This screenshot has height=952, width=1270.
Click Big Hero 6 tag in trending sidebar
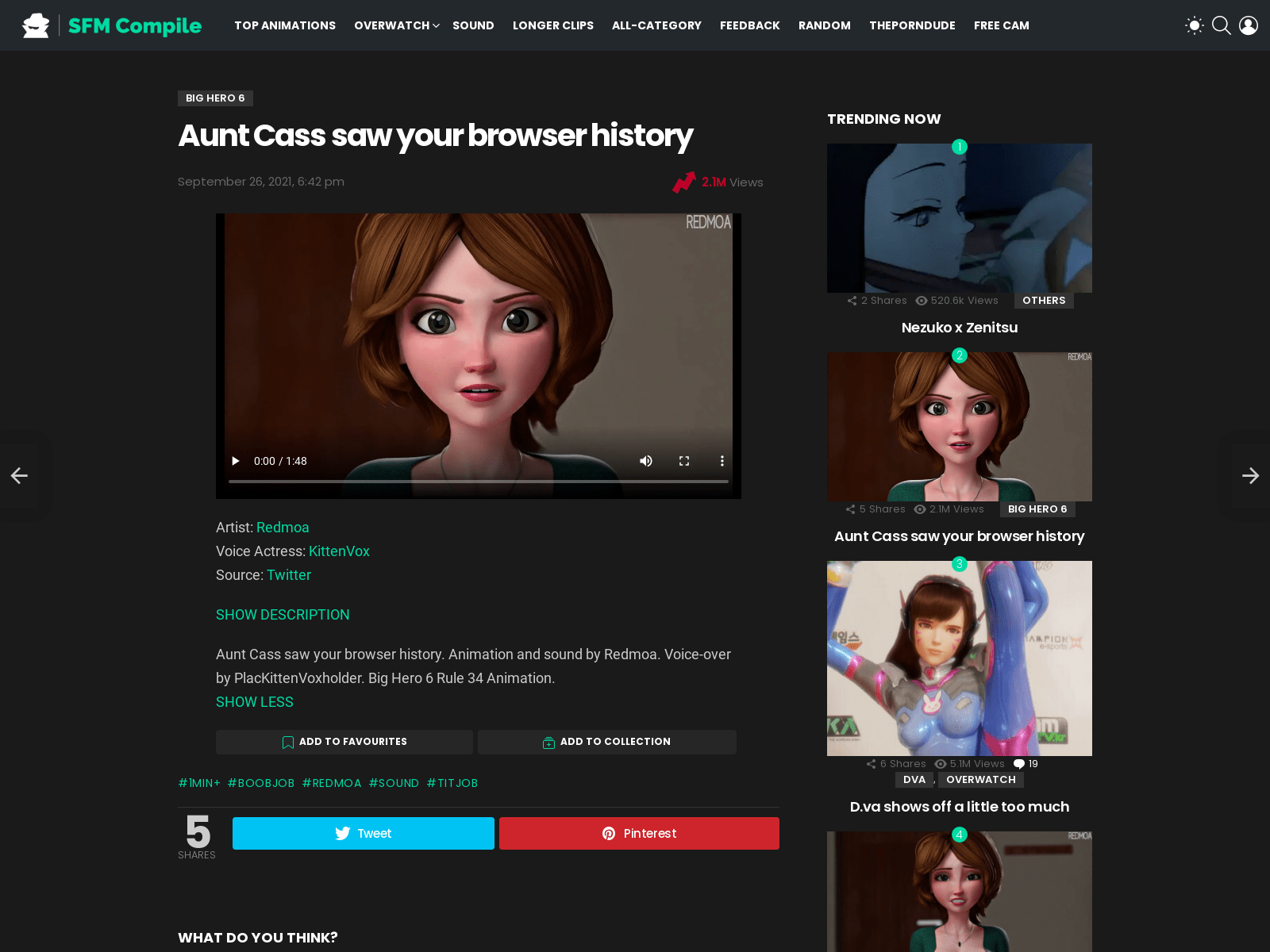coord(1037,509)
